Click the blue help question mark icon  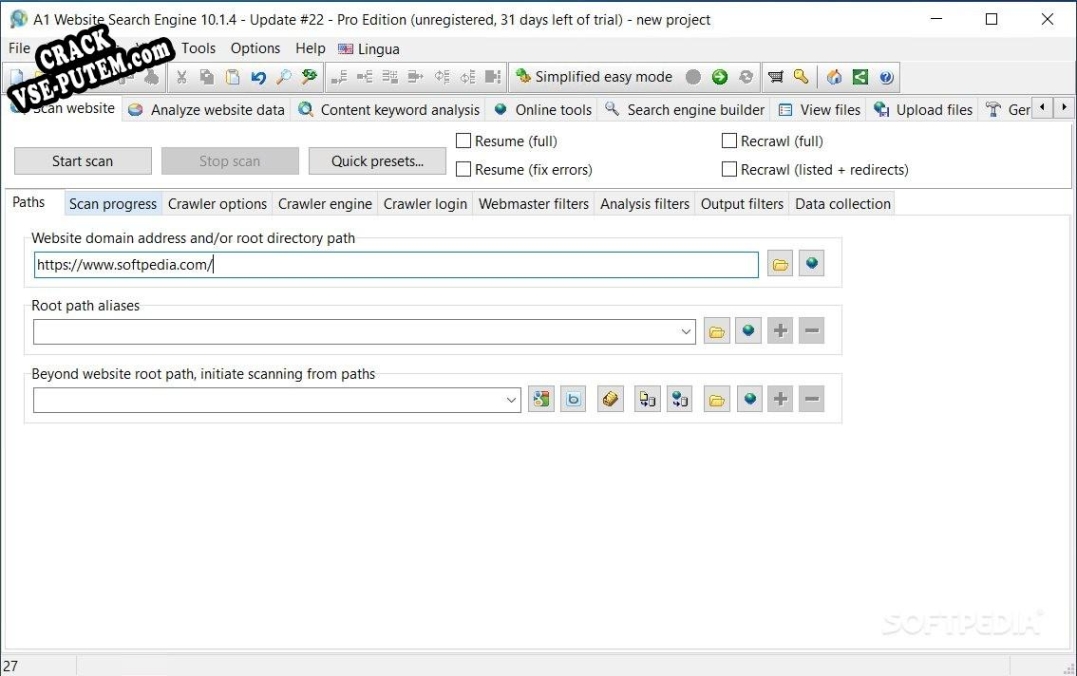(886, 77)
